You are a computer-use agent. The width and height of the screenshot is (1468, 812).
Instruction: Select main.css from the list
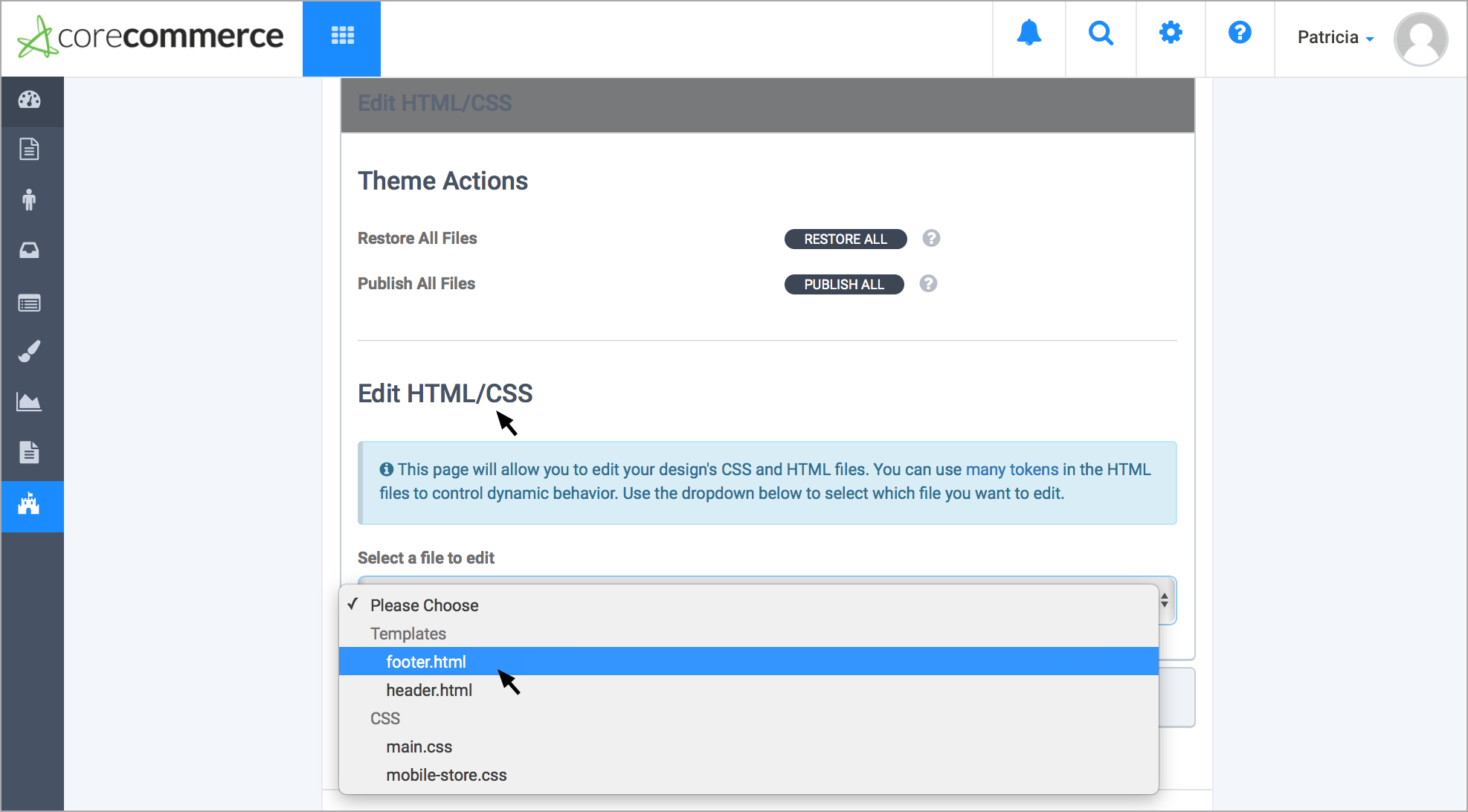point(749,747)
